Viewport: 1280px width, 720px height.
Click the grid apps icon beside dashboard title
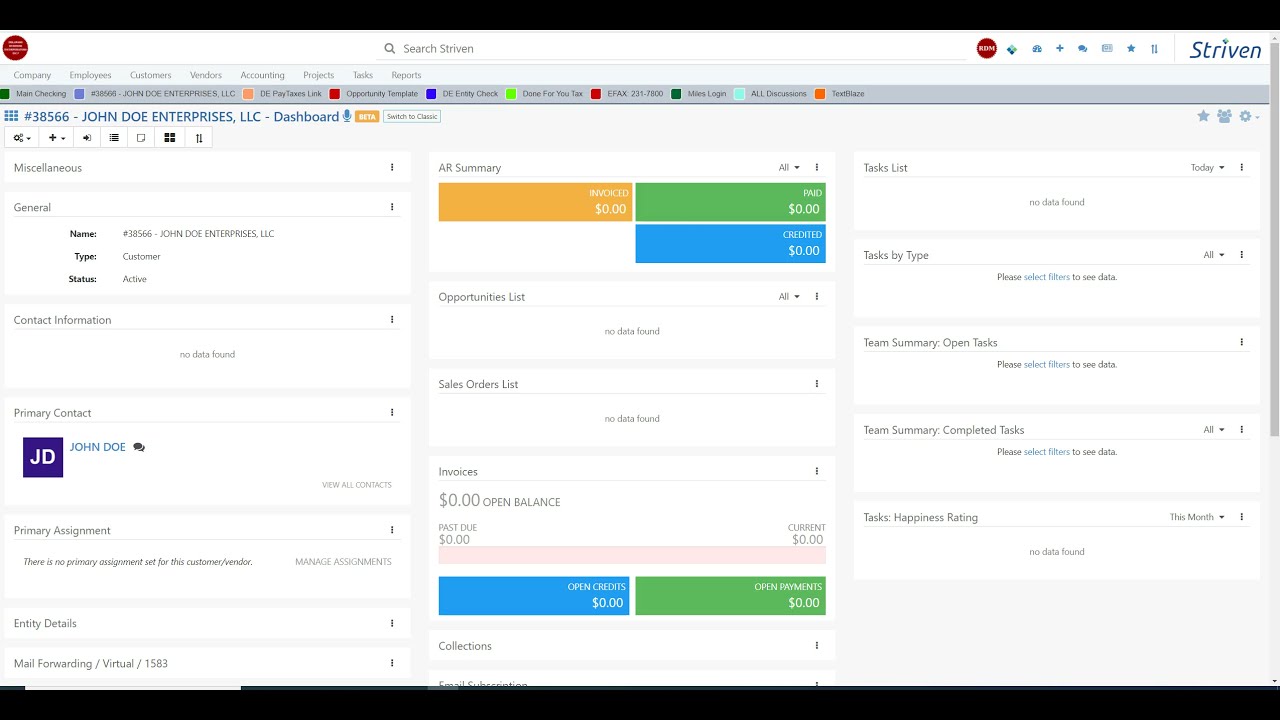[x=11, y=116]
